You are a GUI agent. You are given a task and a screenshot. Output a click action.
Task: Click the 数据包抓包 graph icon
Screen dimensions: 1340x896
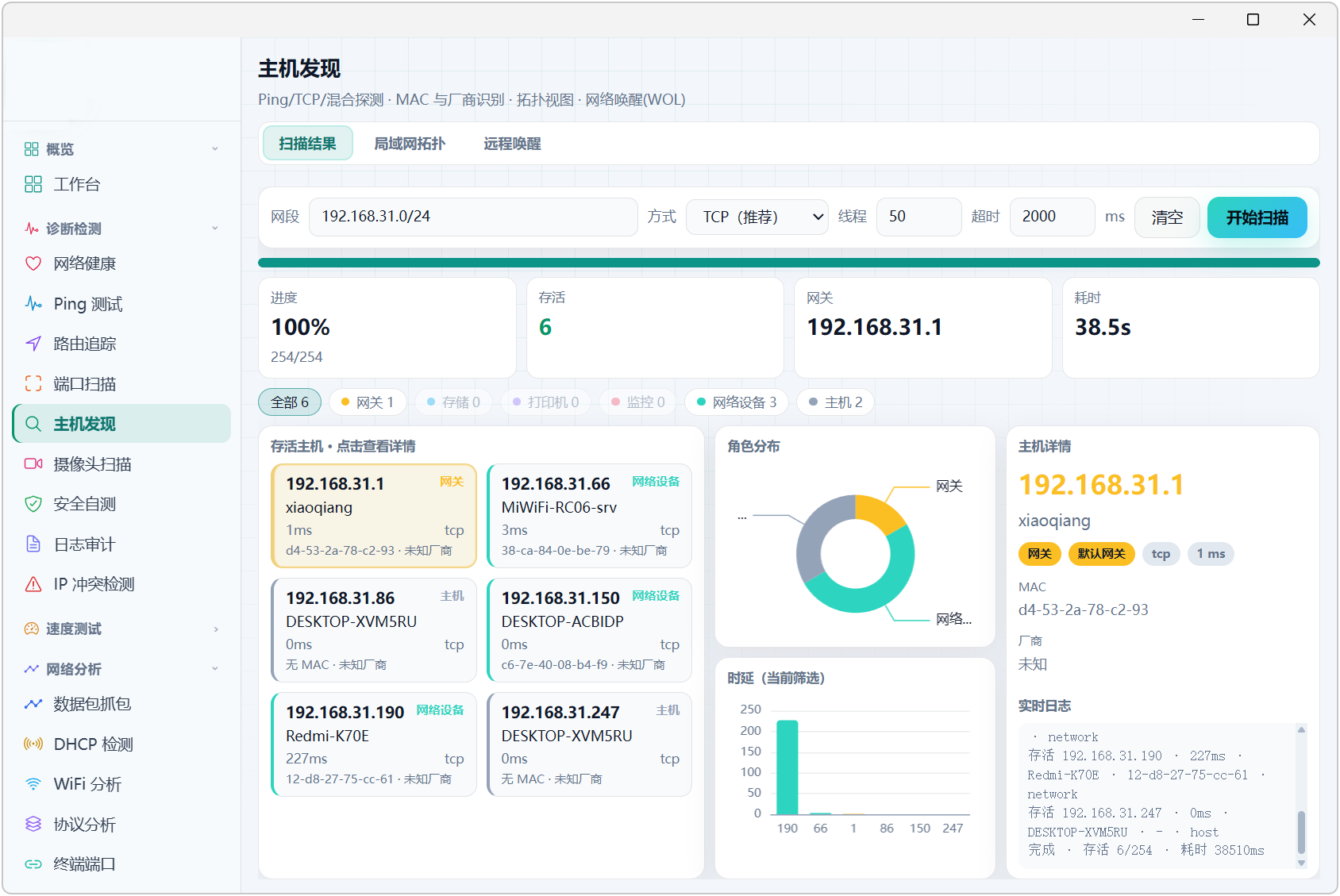pos(33,704)
